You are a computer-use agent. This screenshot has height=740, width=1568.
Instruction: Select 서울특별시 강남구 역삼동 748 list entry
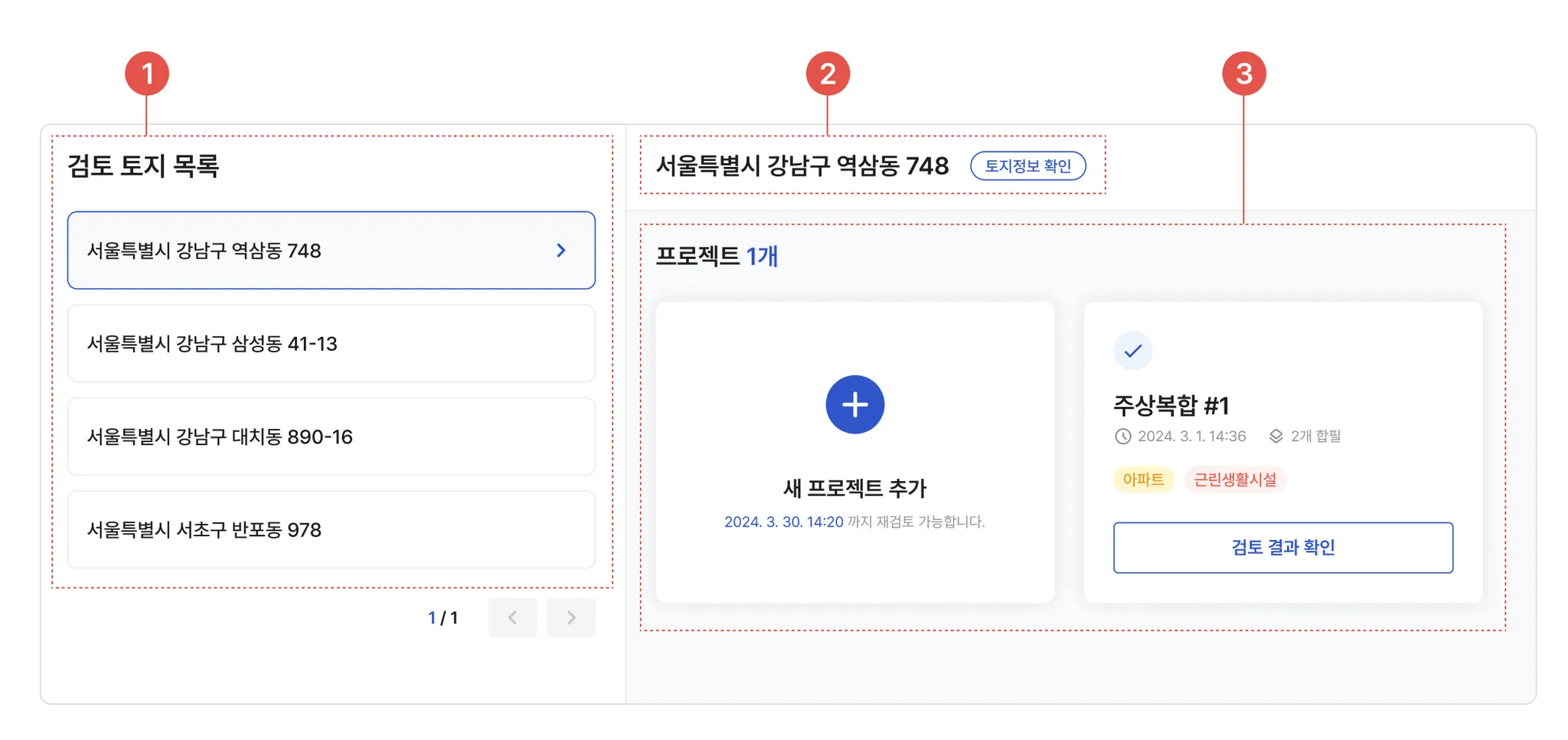click(x=306, y=250)
